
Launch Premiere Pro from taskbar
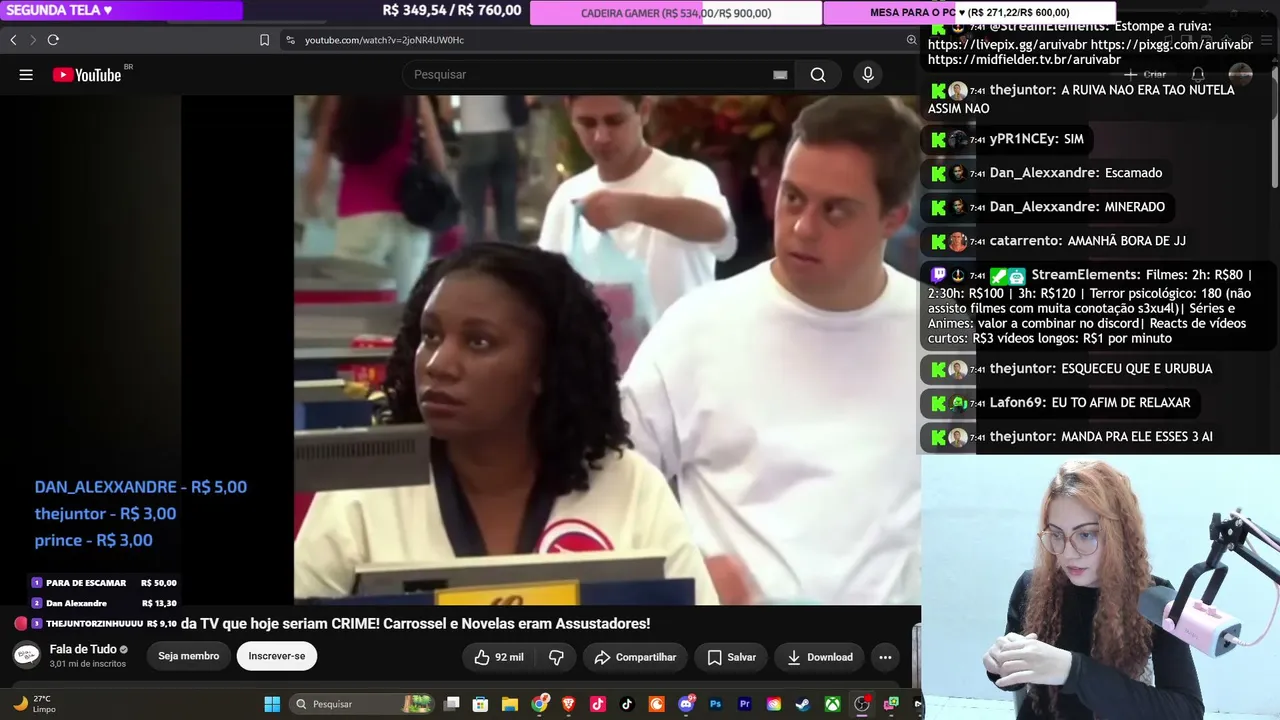[x=744, y=704]
